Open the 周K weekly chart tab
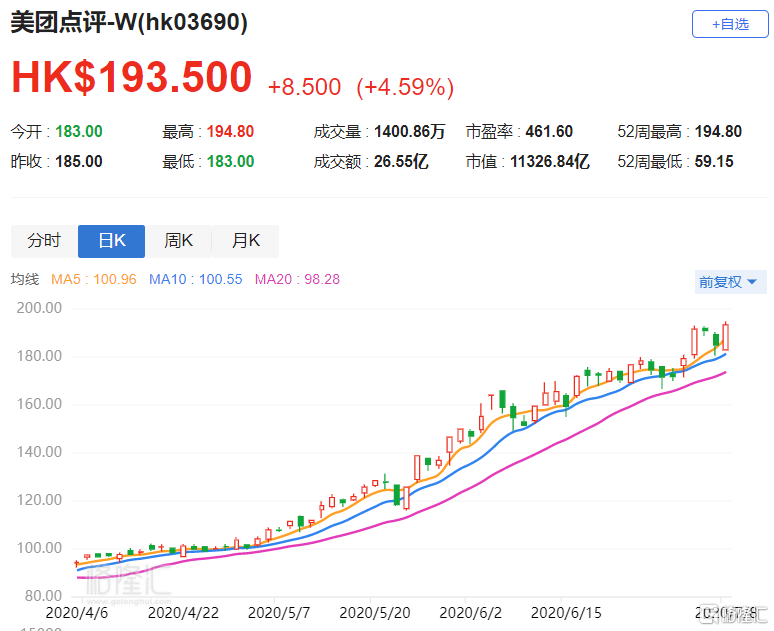Viewport: 774px width, 631px height. 178,241
